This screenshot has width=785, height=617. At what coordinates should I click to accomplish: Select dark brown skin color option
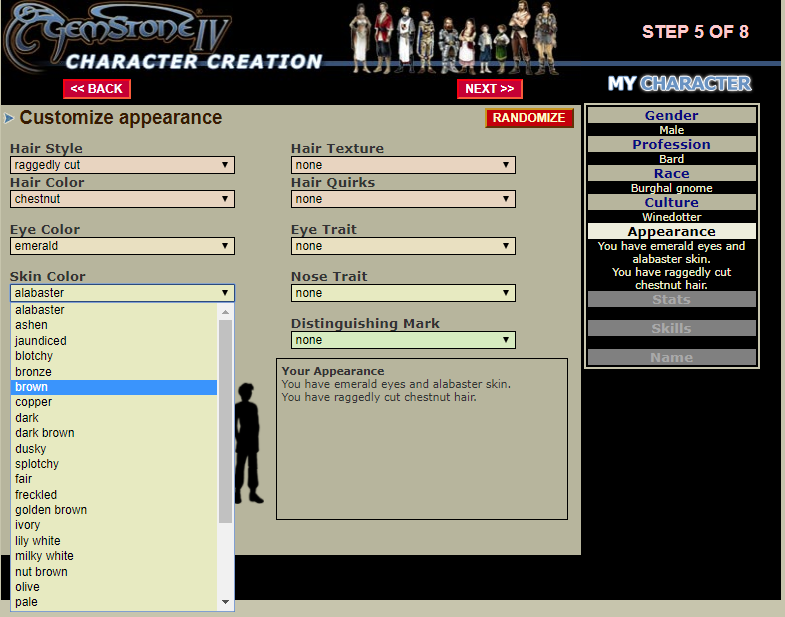[x=114, y=433]
